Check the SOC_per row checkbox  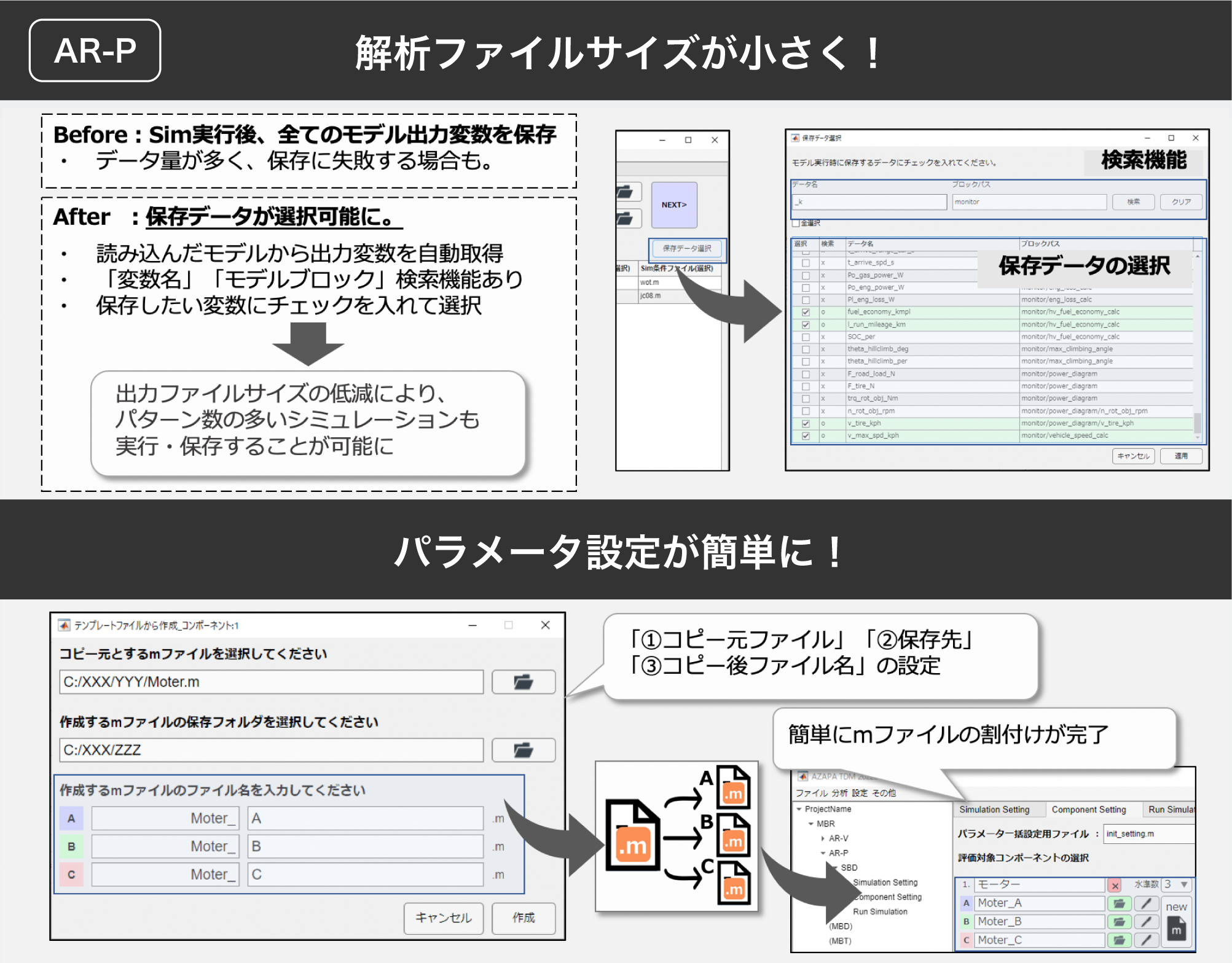(806, 337)
